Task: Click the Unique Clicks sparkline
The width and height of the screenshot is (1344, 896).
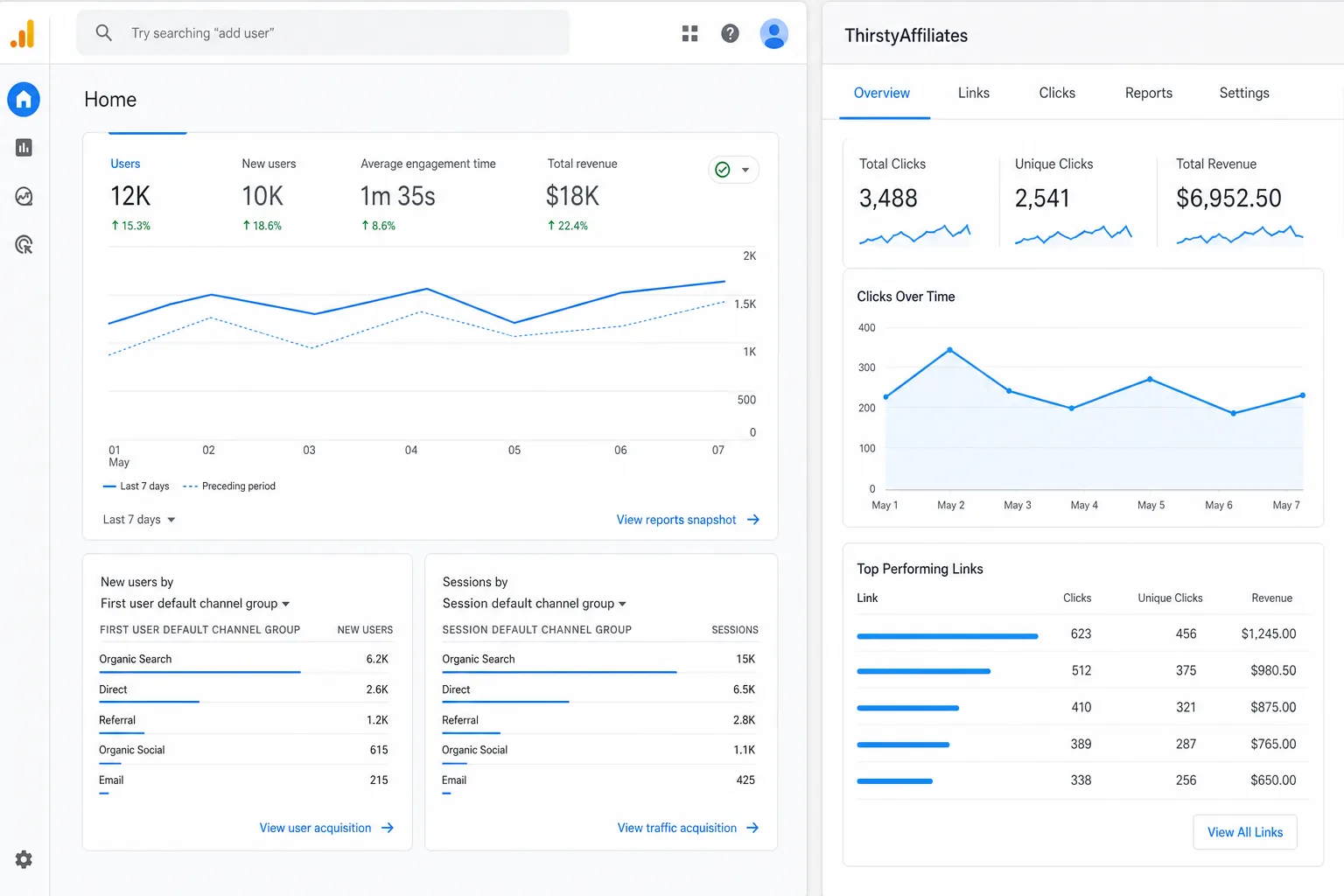Action: [1074, 234]
